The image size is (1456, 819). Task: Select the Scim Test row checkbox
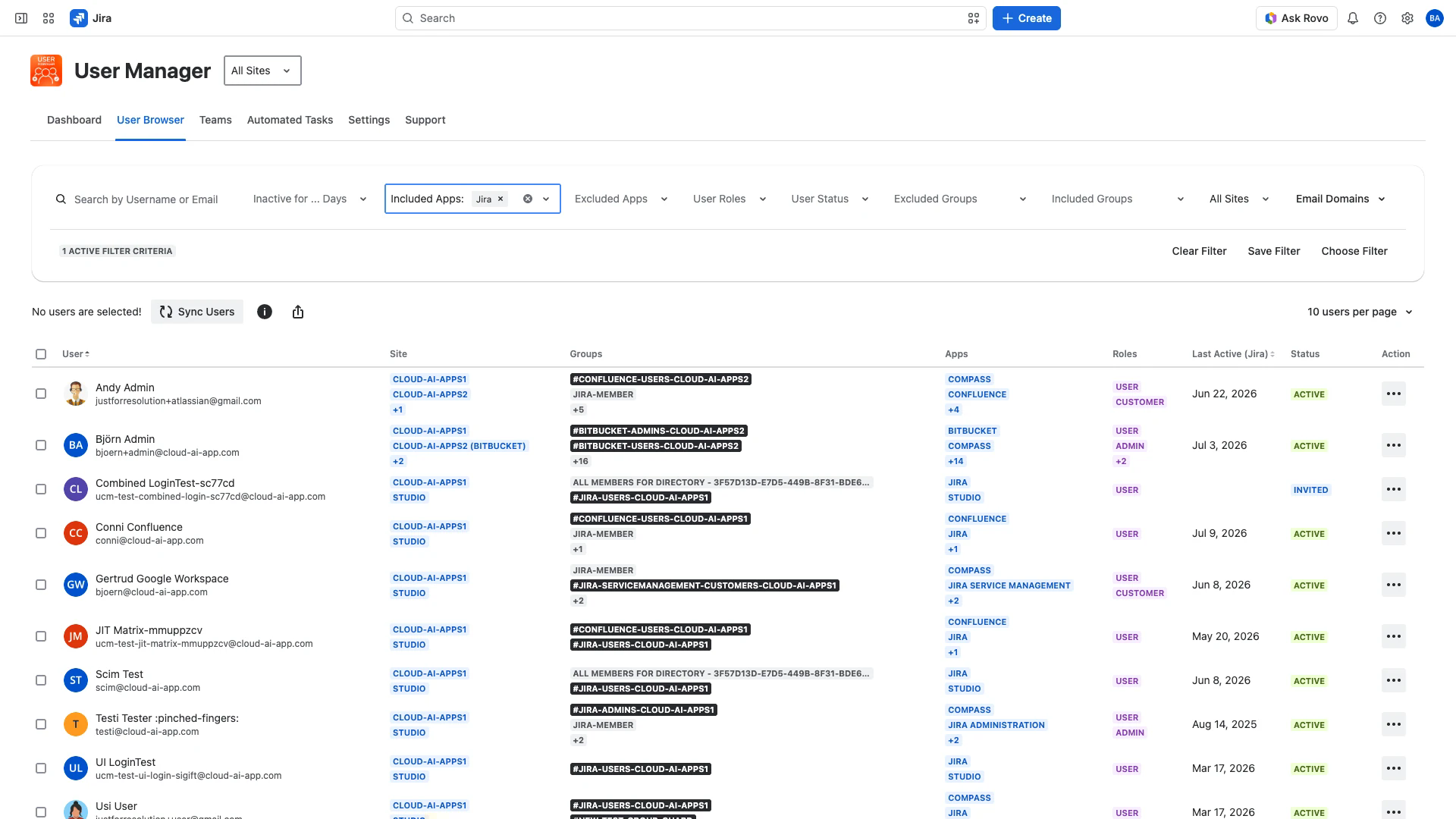tap(41, 680)
